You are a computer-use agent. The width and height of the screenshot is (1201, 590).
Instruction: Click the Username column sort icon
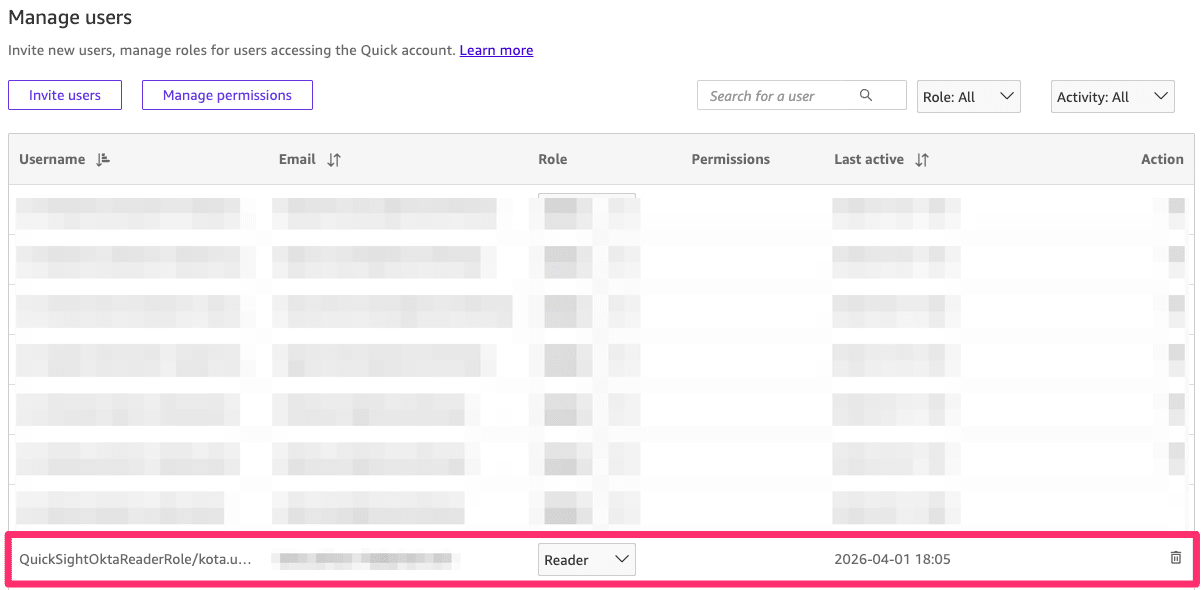tap(103, 160)
